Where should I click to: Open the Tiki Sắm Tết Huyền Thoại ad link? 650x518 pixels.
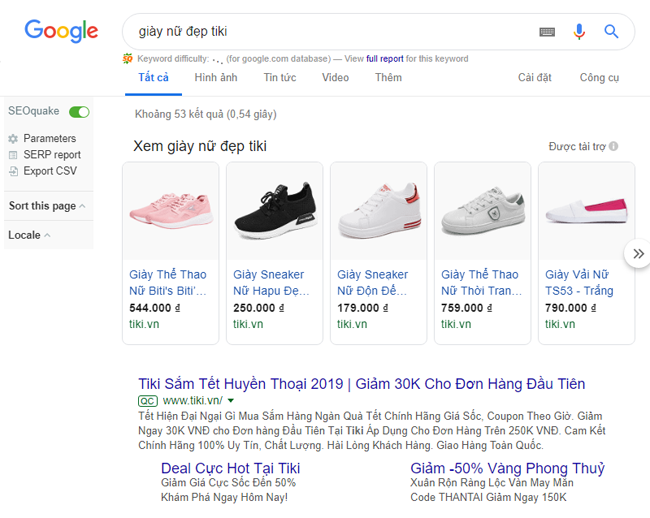coord(361,384)
